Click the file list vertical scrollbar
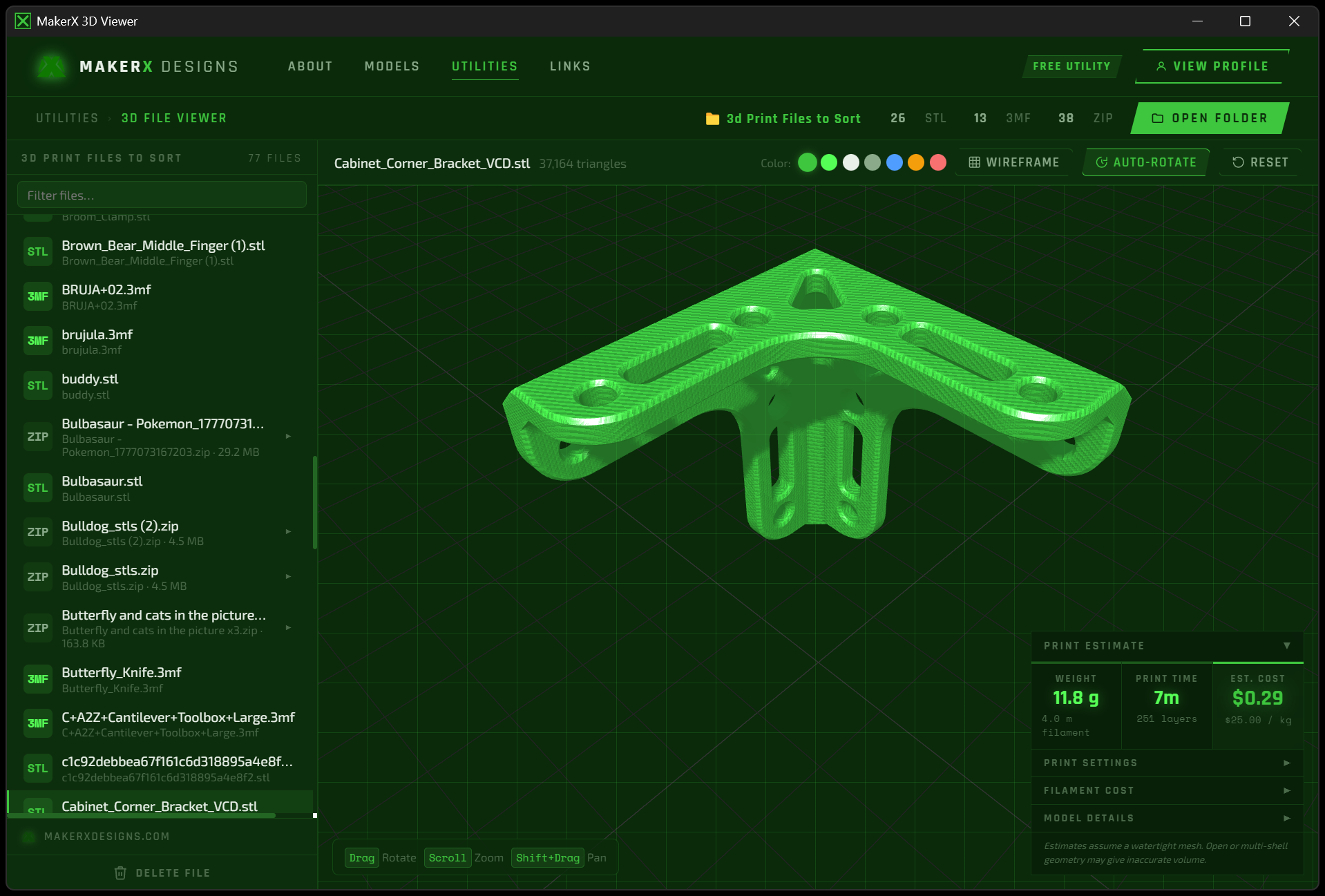Image resolution: width=1325 pixels, height=896 pixels. point(315,502)
